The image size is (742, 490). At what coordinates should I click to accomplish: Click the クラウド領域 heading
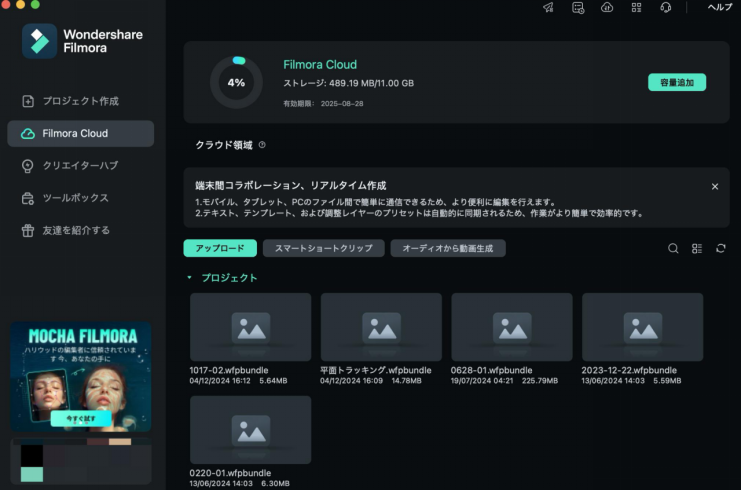pos(224,145)
